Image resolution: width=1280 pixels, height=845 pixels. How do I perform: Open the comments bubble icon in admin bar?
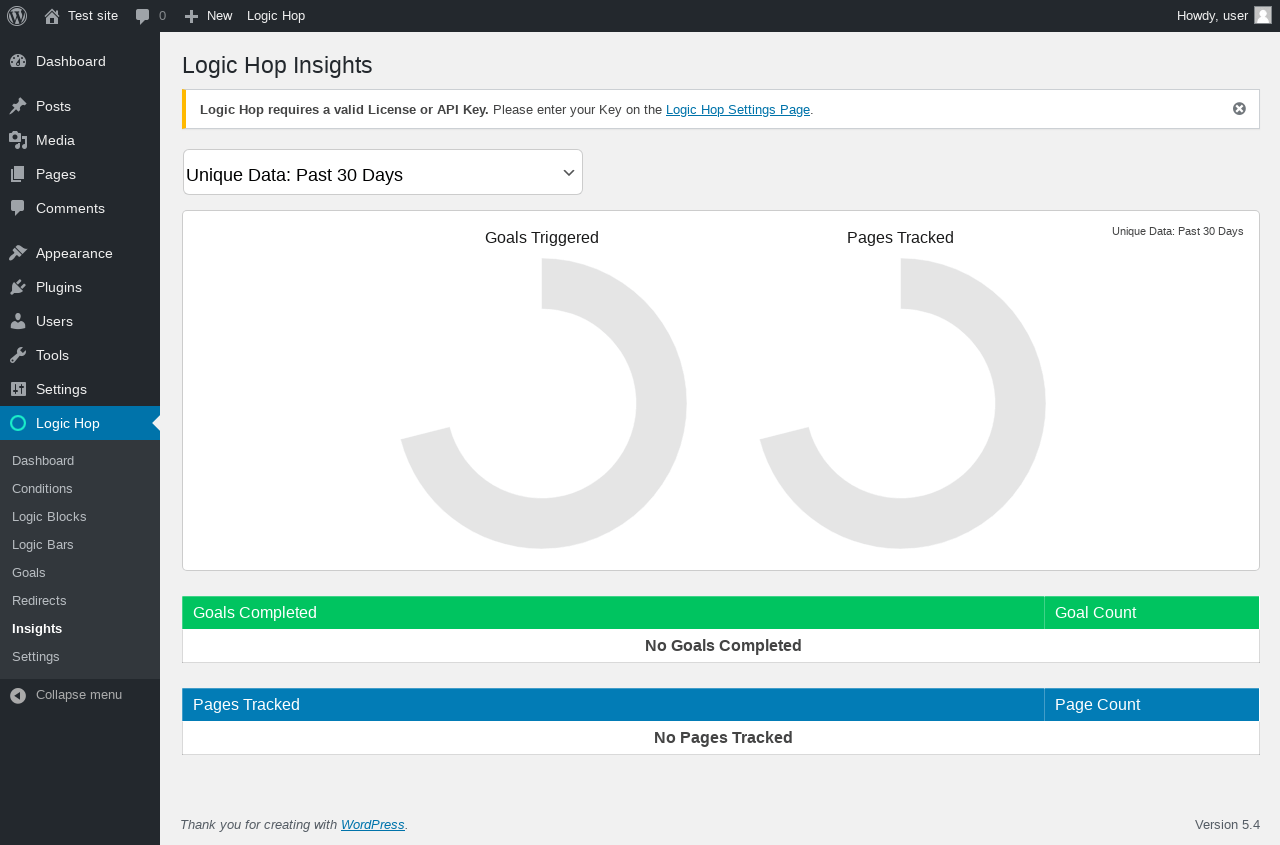(x=143, y=16)
